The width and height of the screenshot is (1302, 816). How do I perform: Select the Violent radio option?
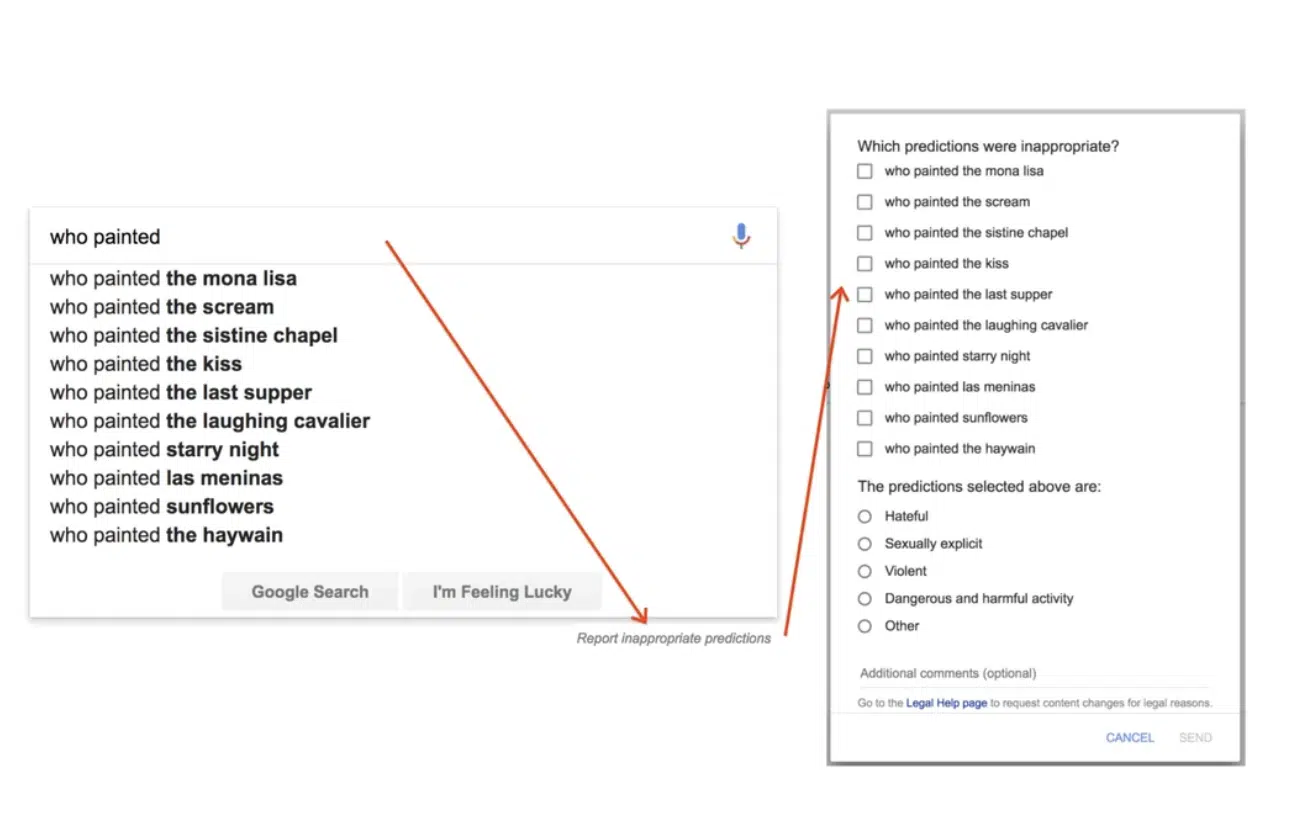click(865, 571)
